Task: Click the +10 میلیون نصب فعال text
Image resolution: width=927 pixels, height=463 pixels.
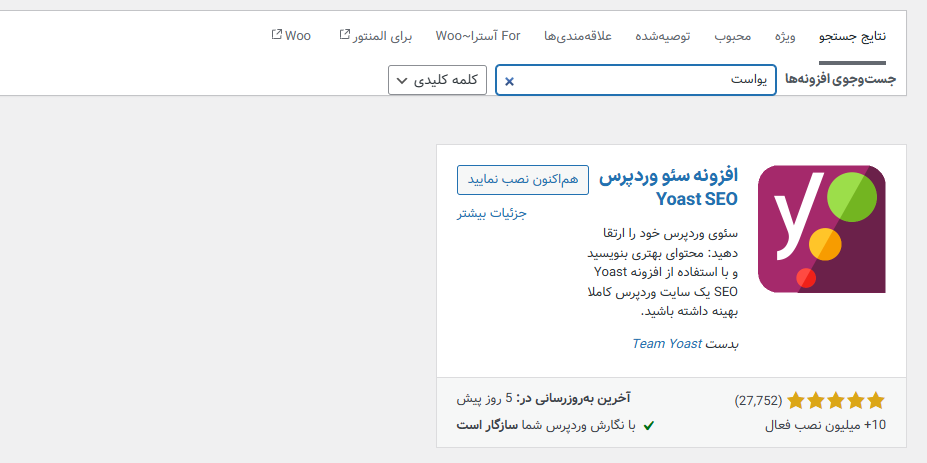Action: click(x=825, y=425)
